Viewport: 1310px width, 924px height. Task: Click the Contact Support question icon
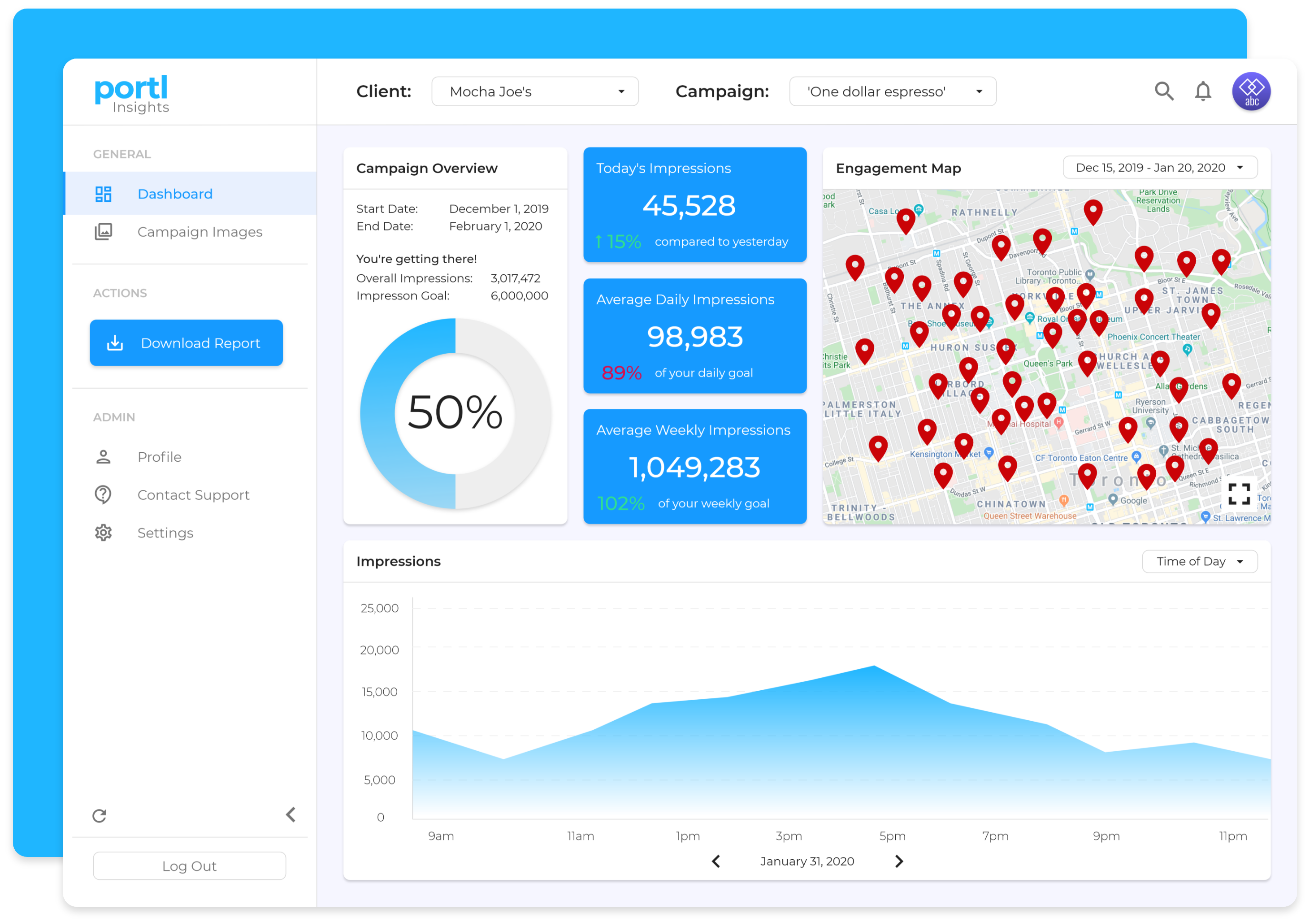coord(103,495)
